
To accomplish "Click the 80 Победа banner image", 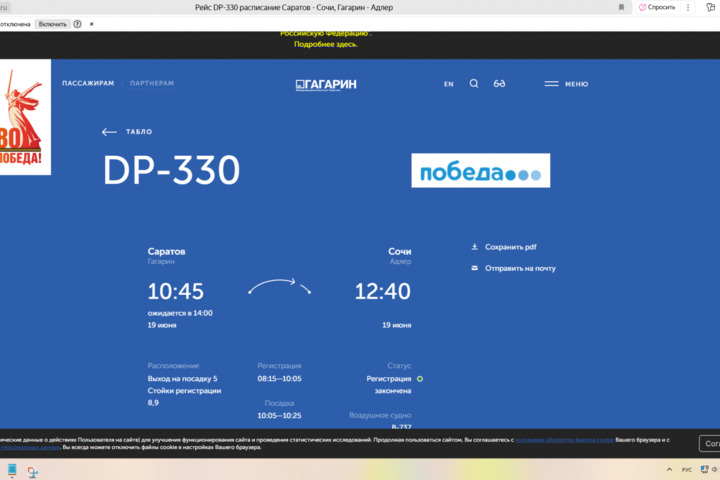I will pyautogui.click(x=25, y=117).
